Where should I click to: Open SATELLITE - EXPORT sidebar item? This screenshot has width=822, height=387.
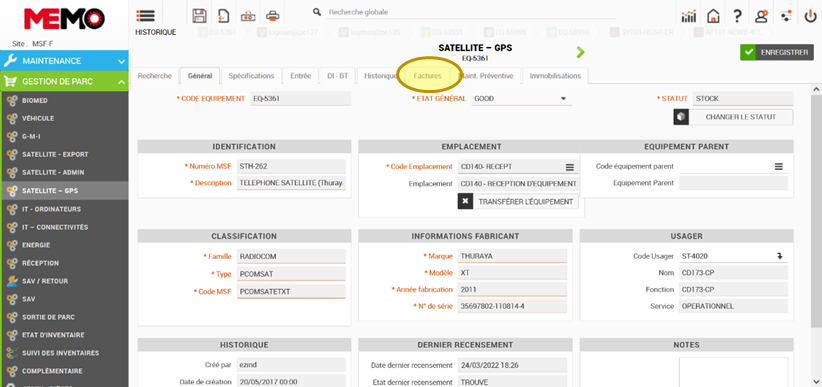coord(64,155)
